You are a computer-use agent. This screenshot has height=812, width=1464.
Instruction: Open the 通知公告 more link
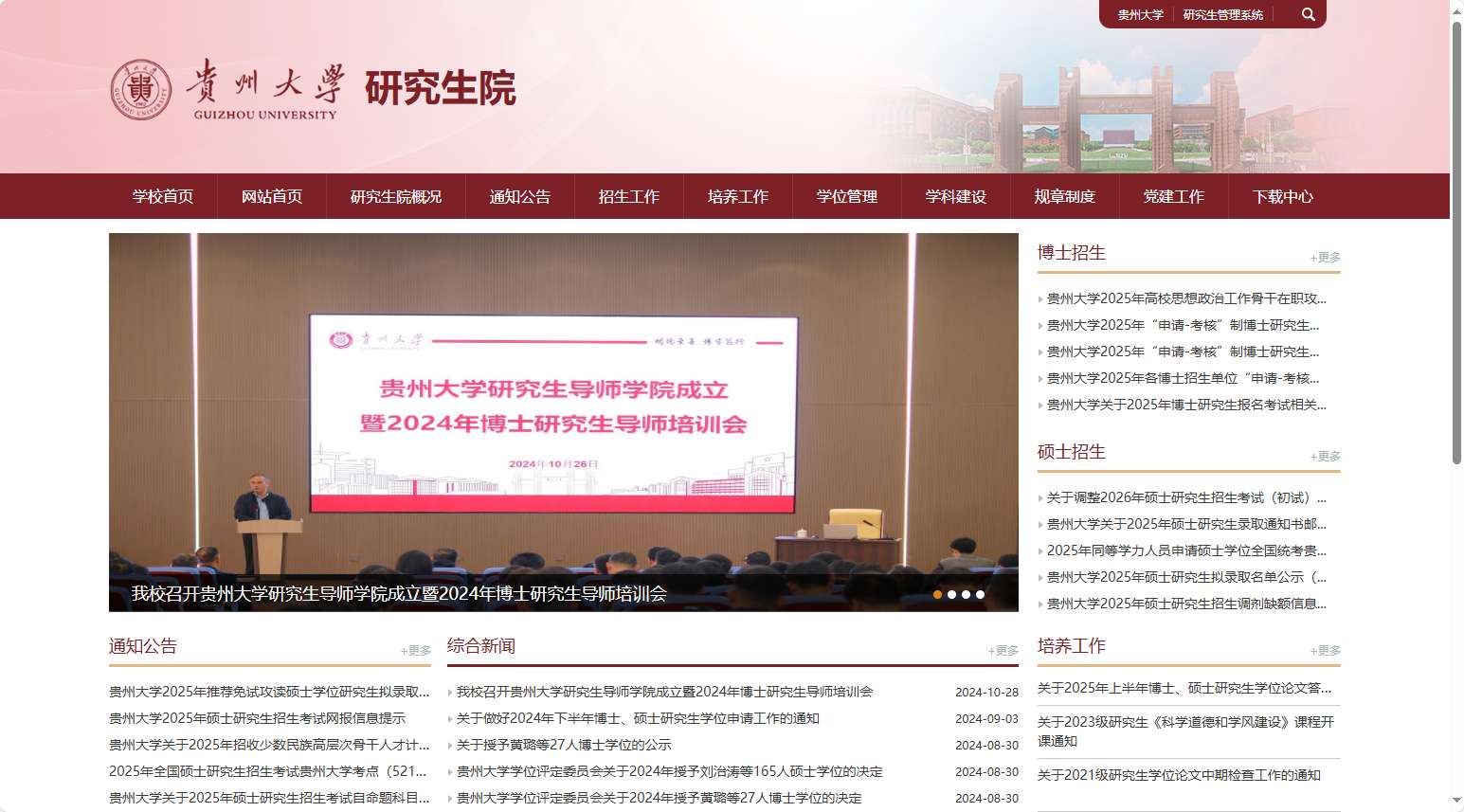pyautogui.click(x=414, y=651)
